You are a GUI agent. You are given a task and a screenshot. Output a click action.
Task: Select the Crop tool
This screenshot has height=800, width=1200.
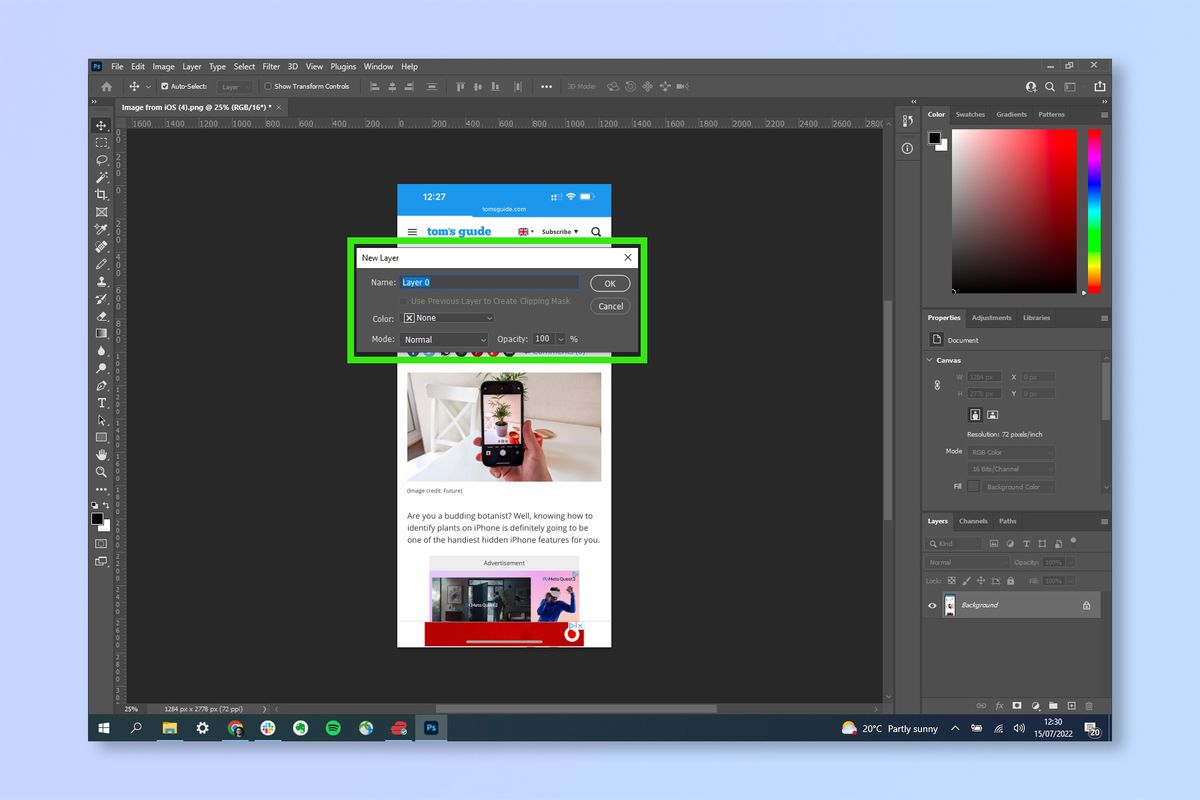[101, 193]
